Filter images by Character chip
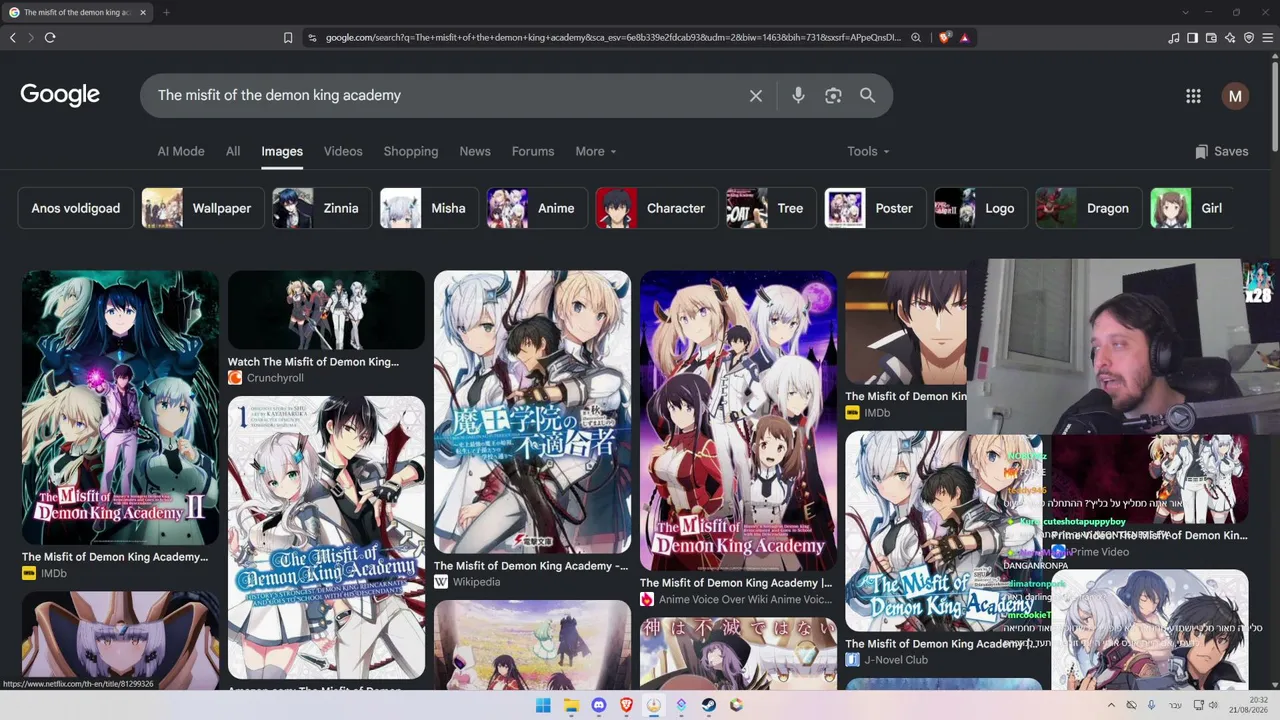This screenshot has height=720, width=1280. coord(657,208)
